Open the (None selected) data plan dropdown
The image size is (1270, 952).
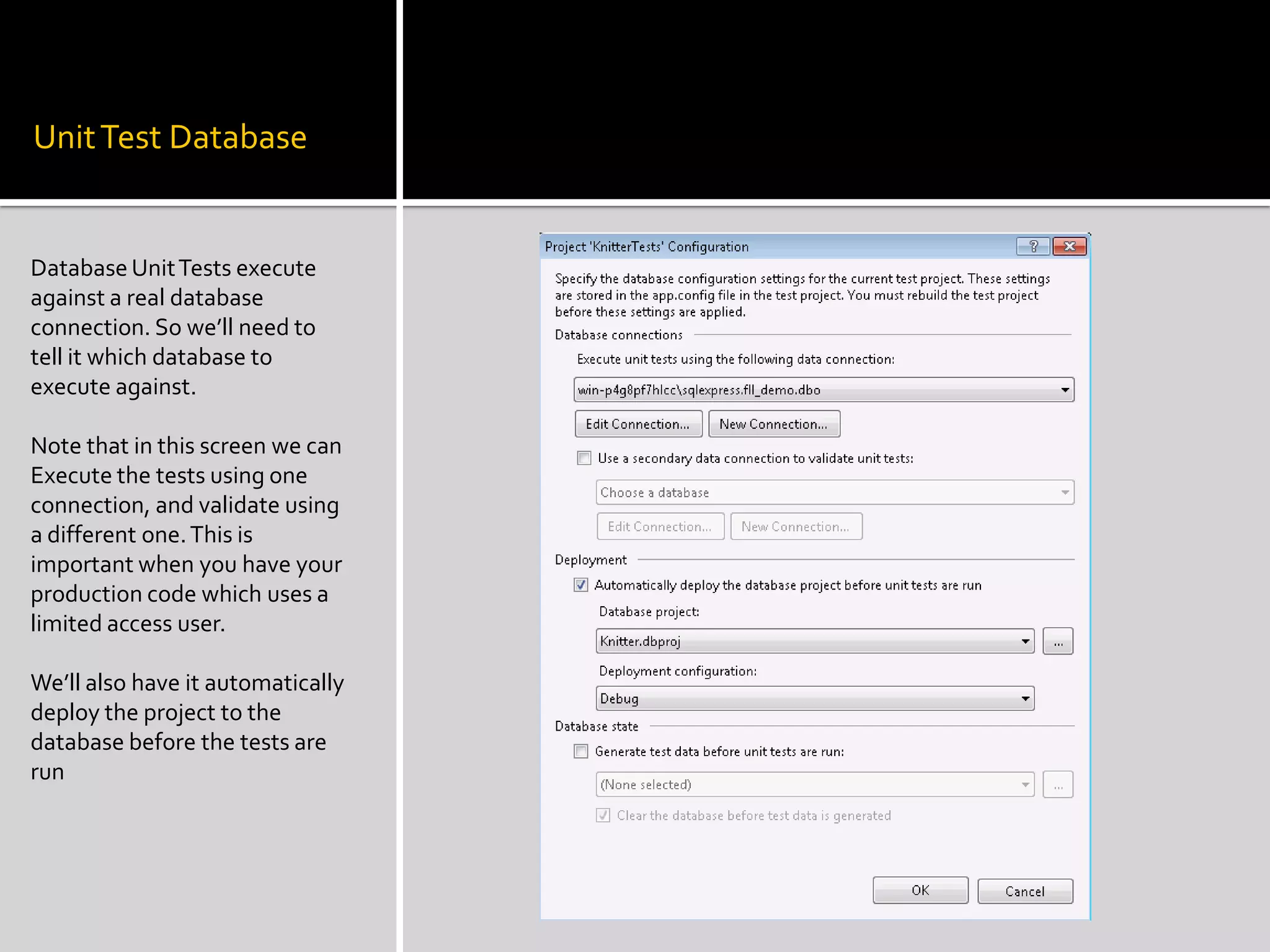tap(815, 785)
